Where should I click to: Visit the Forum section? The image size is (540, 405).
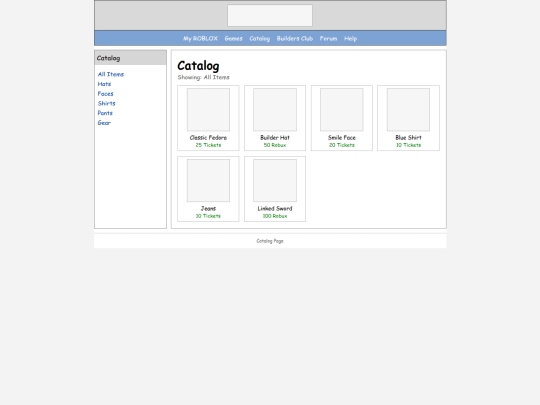[328, 39]
